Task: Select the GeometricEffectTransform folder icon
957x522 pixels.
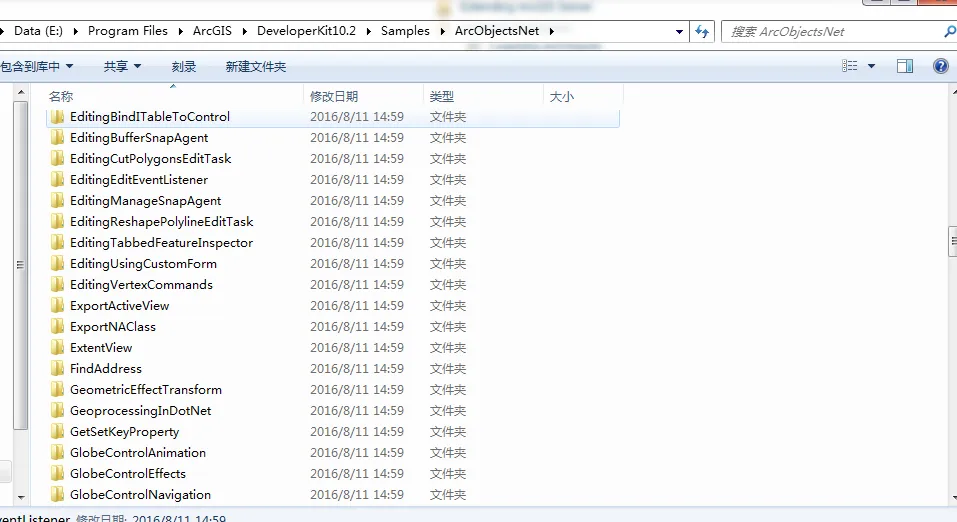Action: pos(57,390)
